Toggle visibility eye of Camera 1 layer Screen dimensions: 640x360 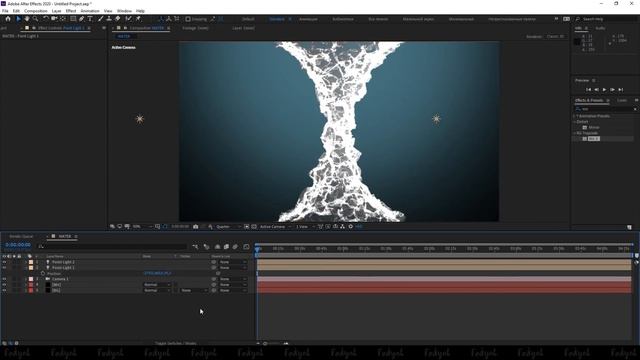coord(4,279)
